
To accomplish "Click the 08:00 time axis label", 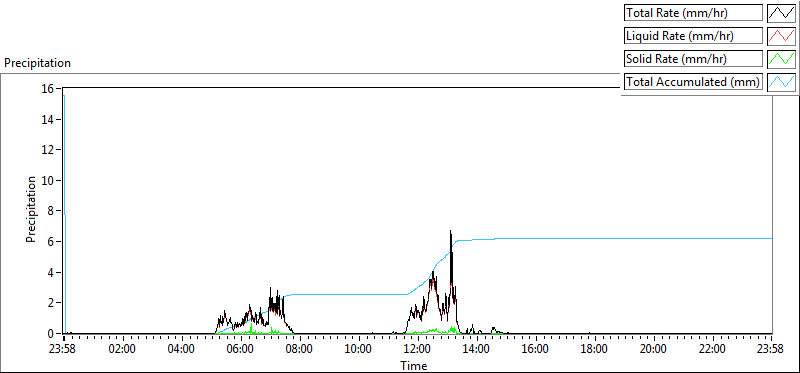I will pyautogui.click(x=299, y=350).
